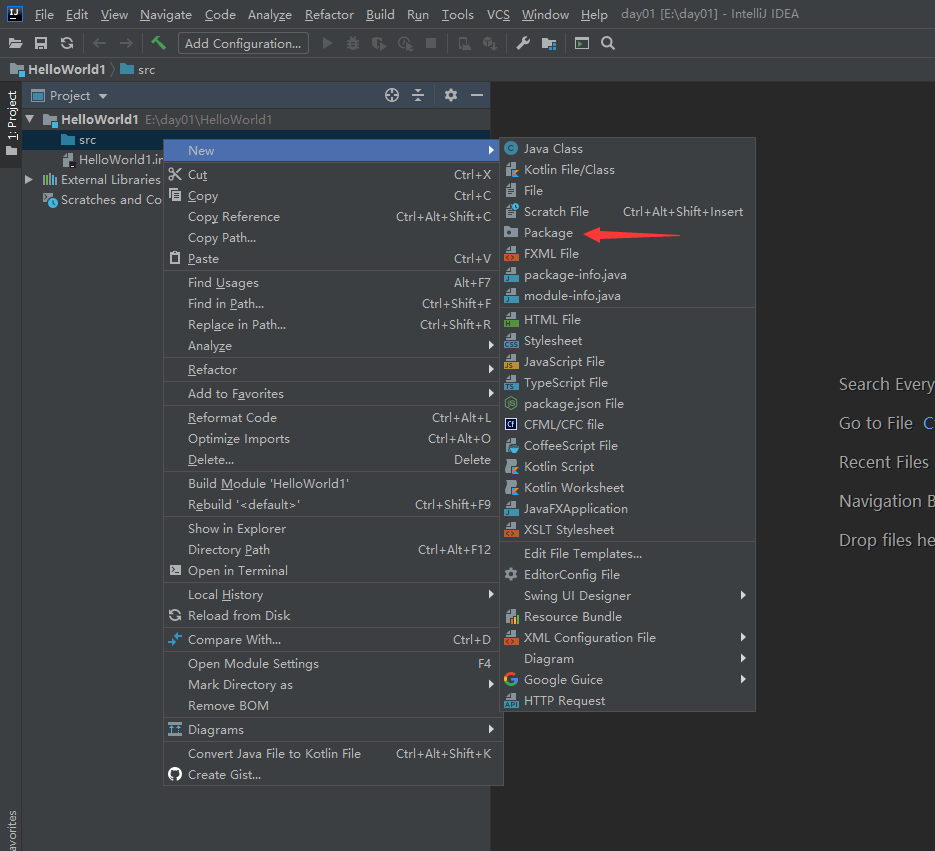Expand the Diagram submenu in New list
This screenshot has width=935, height=851.
pos(627,659)
